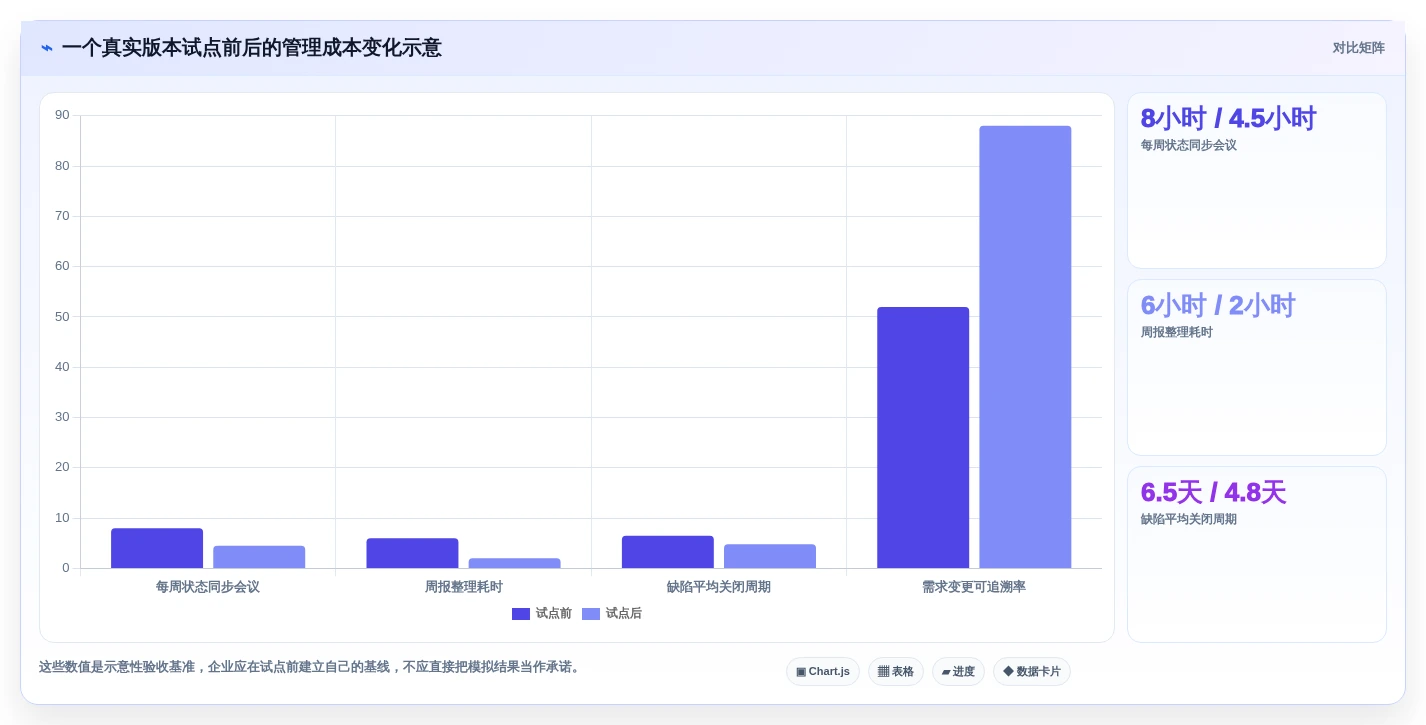Click the 试点前 bar for 每周状态同步会议
This screenshot has height=725, width=1426.
tap(157, 548)
